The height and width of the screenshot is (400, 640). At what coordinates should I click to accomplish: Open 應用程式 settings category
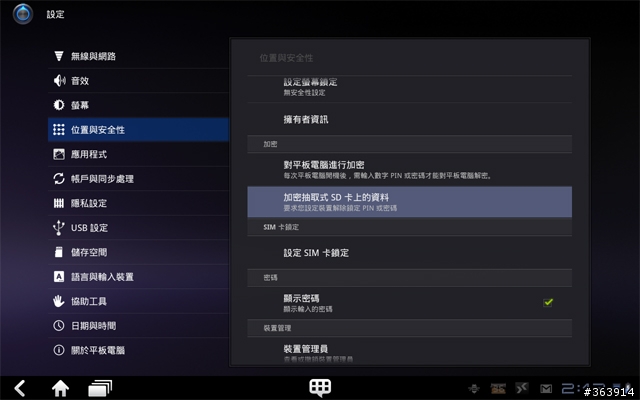coord(138,154)
